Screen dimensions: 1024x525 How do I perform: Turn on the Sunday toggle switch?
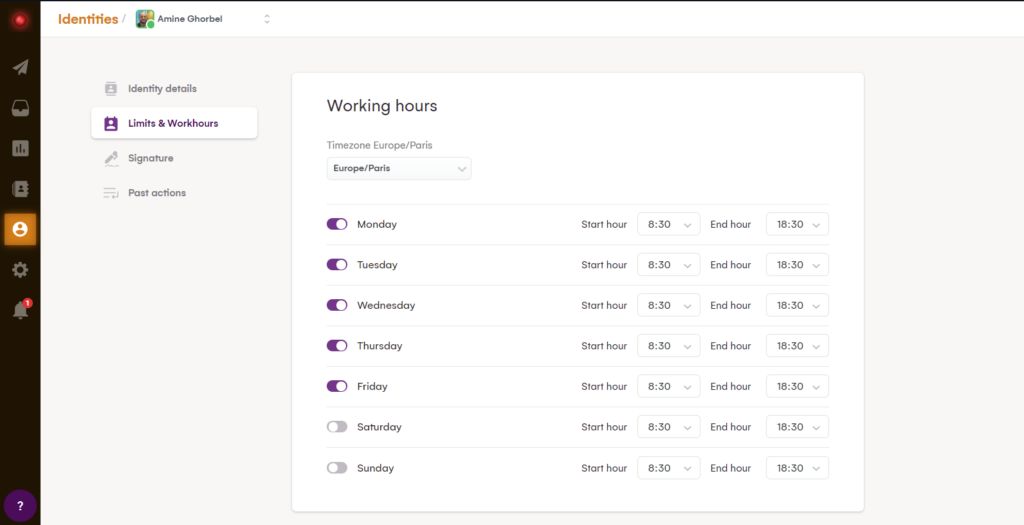(x=337, y=468)
